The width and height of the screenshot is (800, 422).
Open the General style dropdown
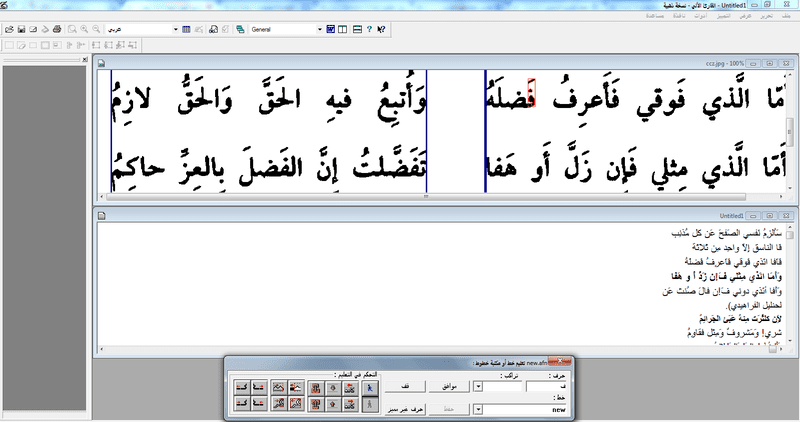point(318,29)
